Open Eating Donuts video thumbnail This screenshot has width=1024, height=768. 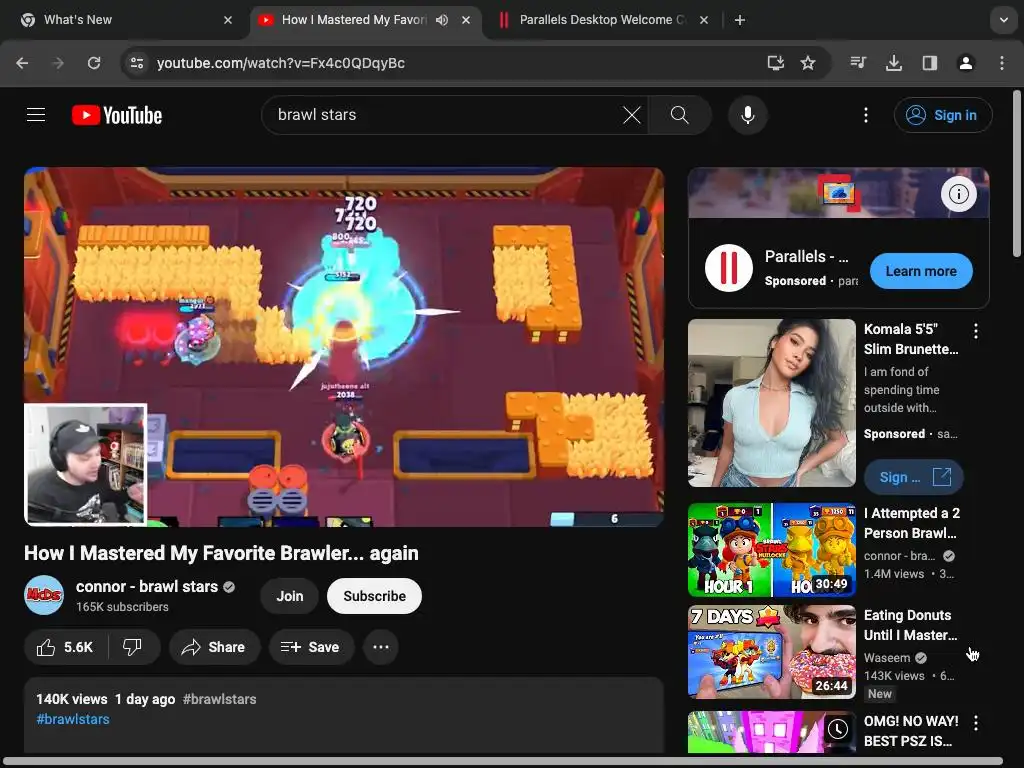click(772, 652)
